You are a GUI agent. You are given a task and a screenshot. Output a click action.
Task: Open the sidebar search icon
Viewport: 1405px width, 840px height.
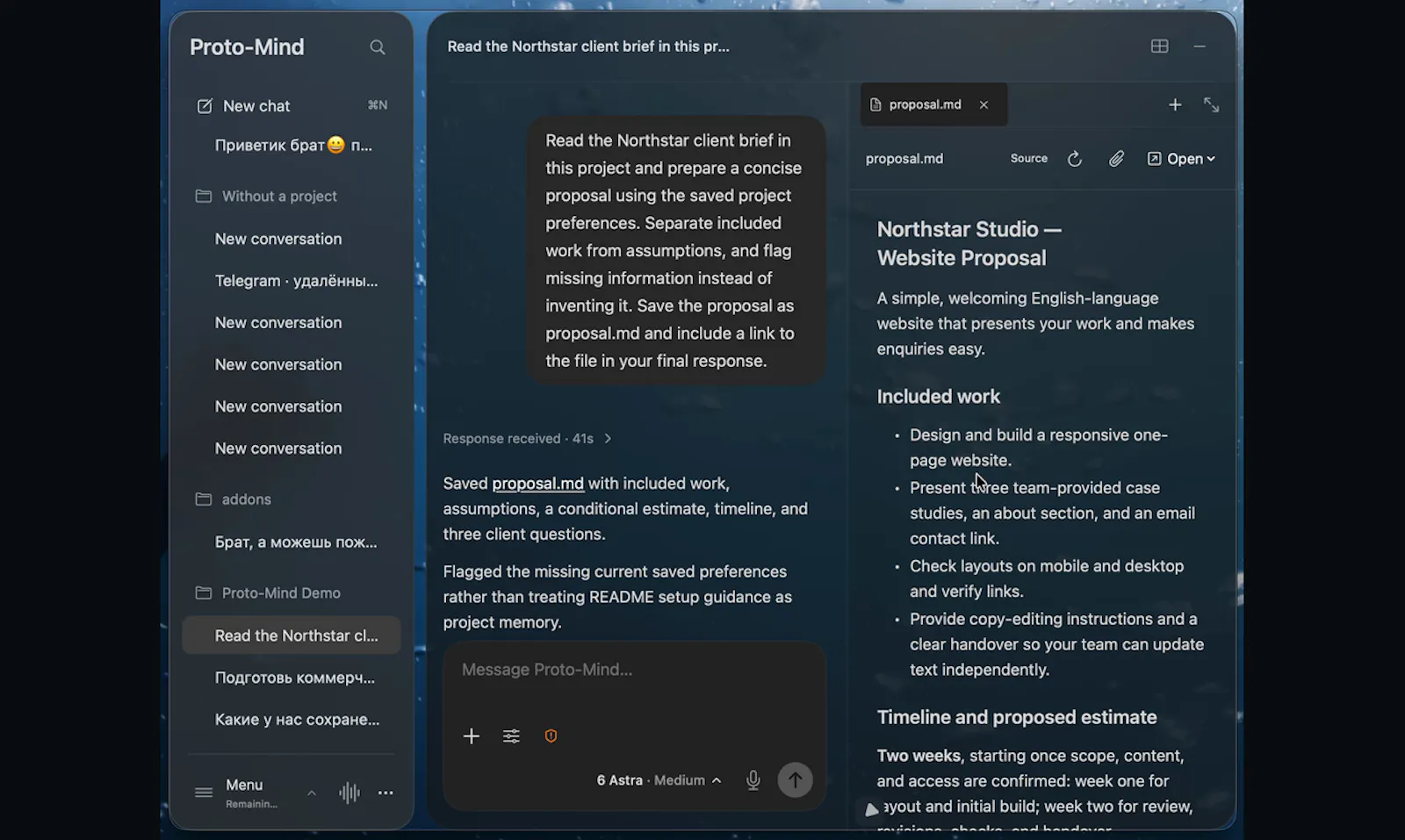tap(378, 47)
